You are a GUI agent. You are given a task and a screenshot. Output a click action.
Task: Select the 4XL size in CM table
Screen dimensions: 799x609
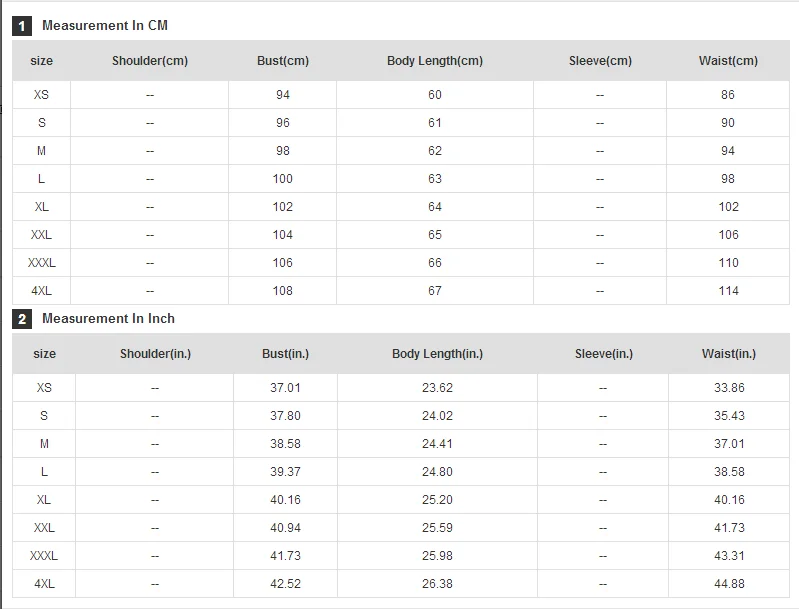tap(41, 291)
